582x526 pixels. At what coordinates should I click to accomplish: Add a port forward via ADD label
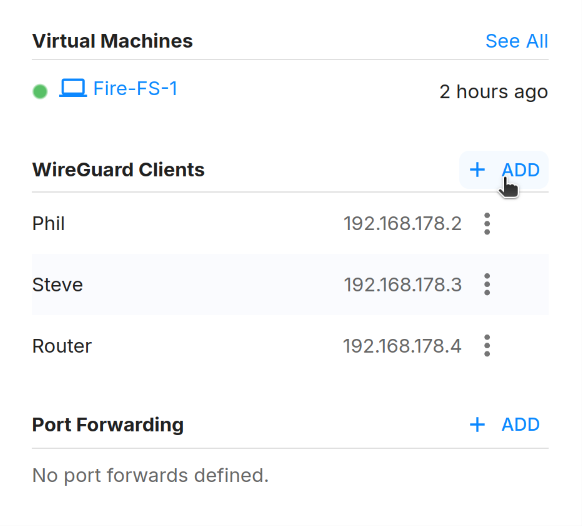tap(520, 425)
